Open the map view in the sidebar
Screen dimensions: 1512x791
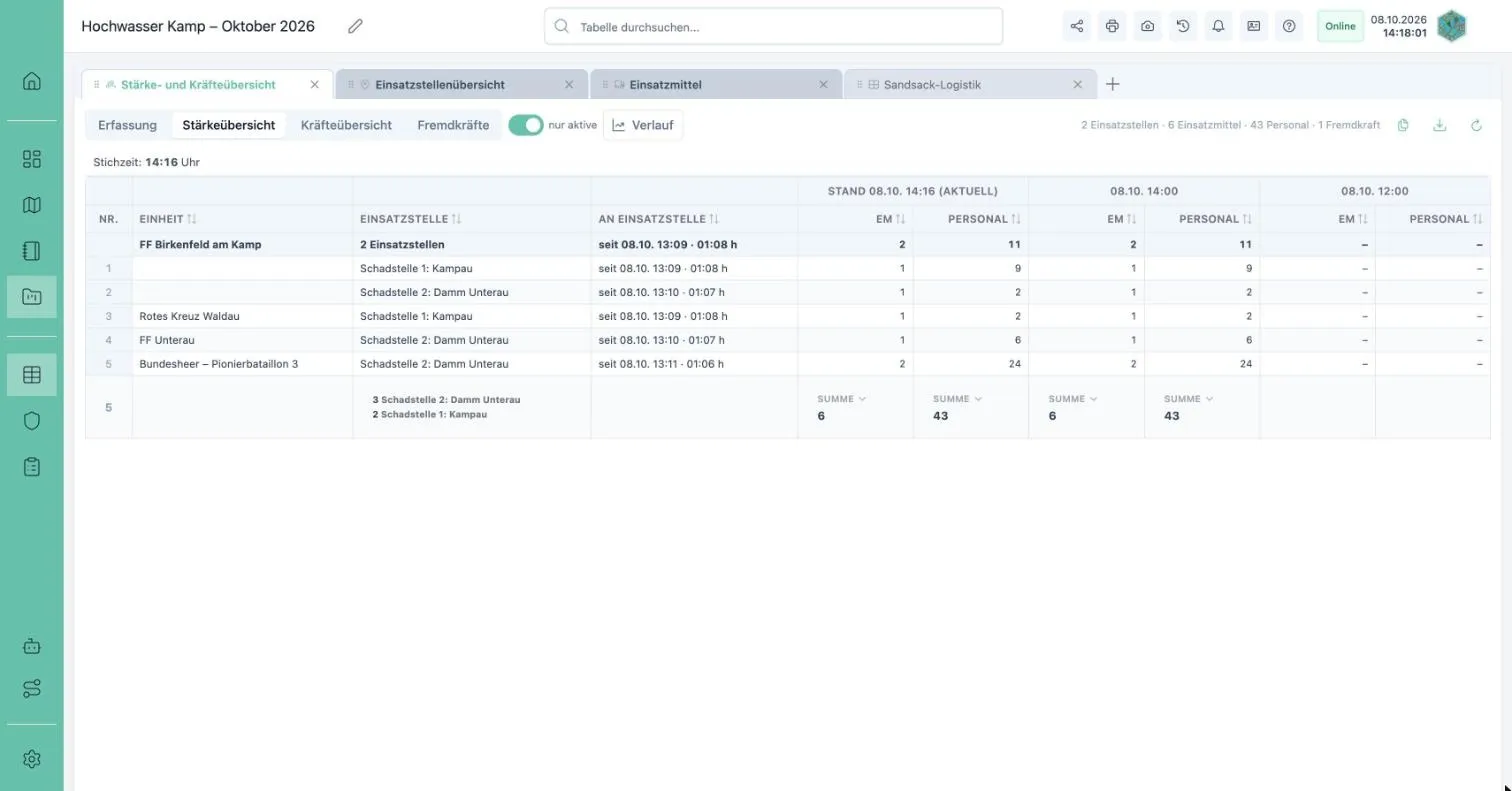(32, 205)
